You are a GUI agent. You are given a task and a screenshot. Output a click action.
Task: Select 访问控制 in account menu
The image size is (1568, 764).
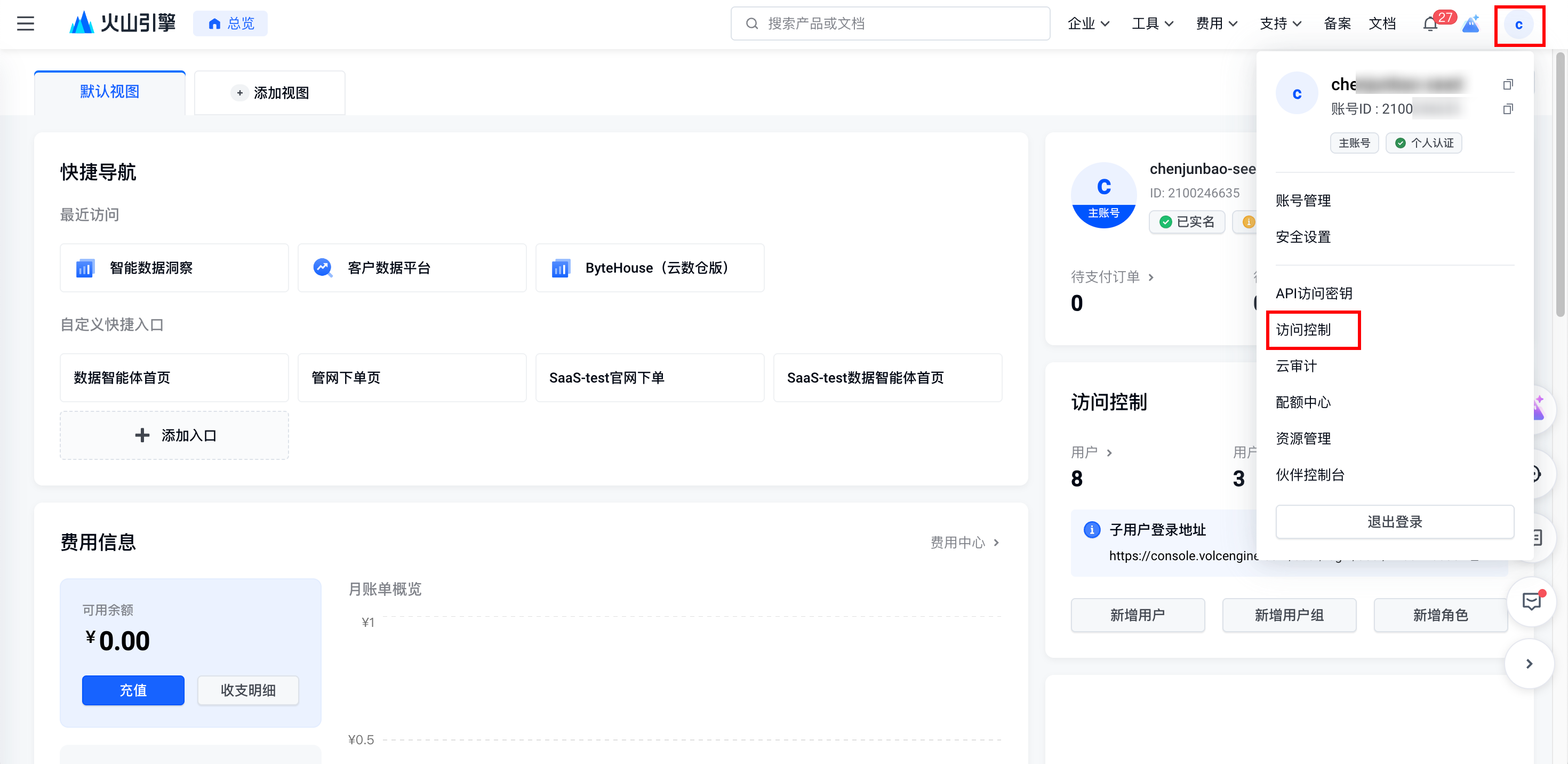(x=1303, y=330)
